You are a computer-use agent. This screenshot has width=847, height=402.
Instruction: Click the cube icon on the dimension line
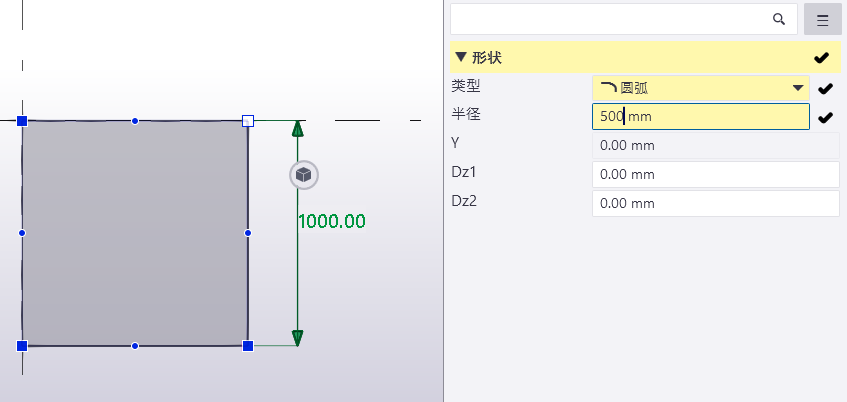point(304,175)
